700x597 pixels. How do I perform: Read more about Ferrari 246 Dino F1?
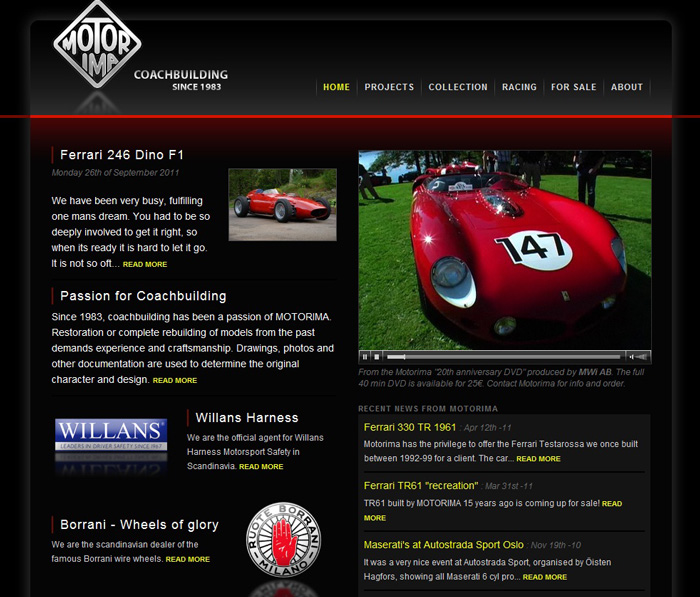(145, 264)
